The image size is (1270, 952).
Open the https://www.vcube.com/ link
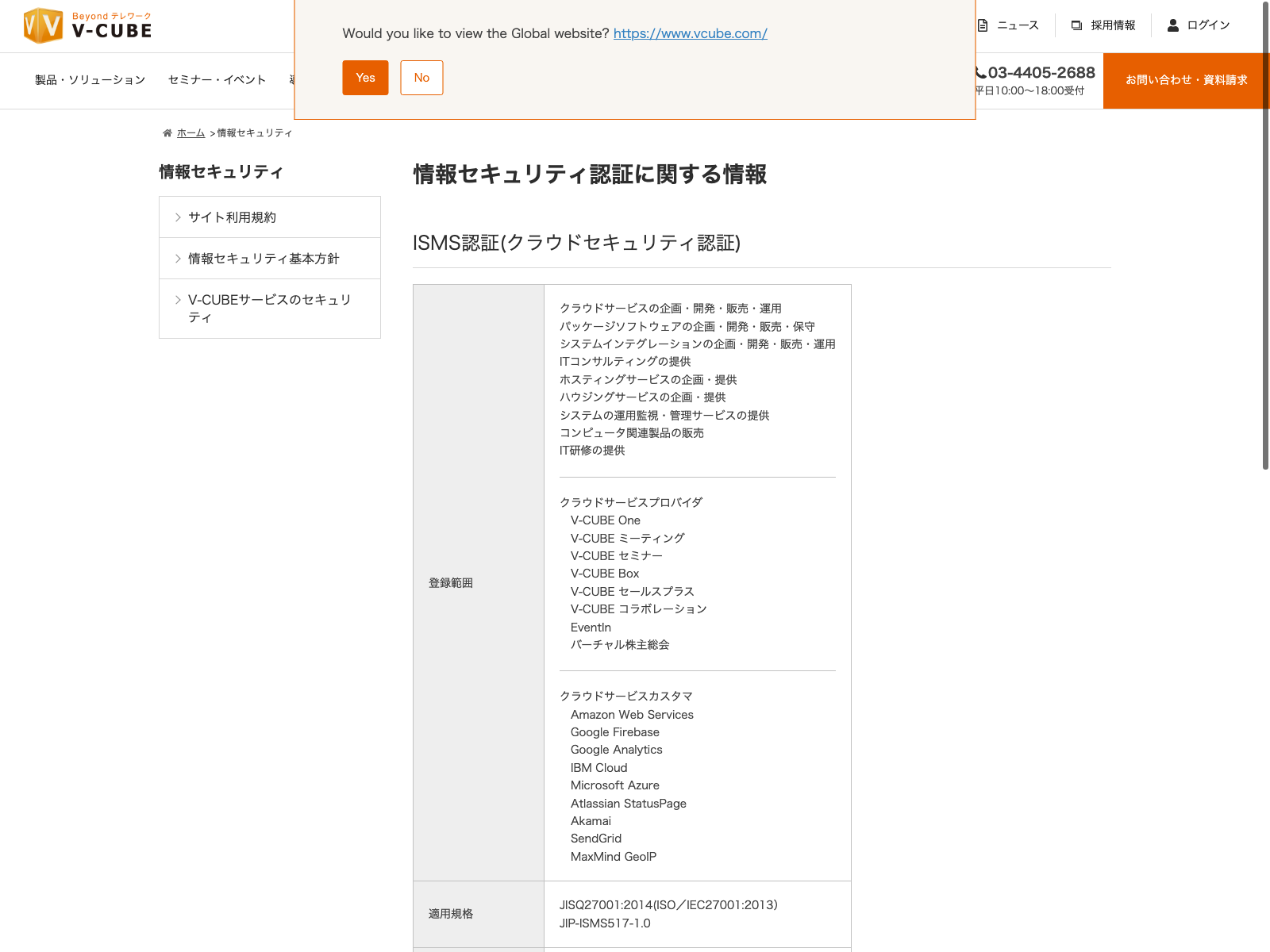coord(690,33)
